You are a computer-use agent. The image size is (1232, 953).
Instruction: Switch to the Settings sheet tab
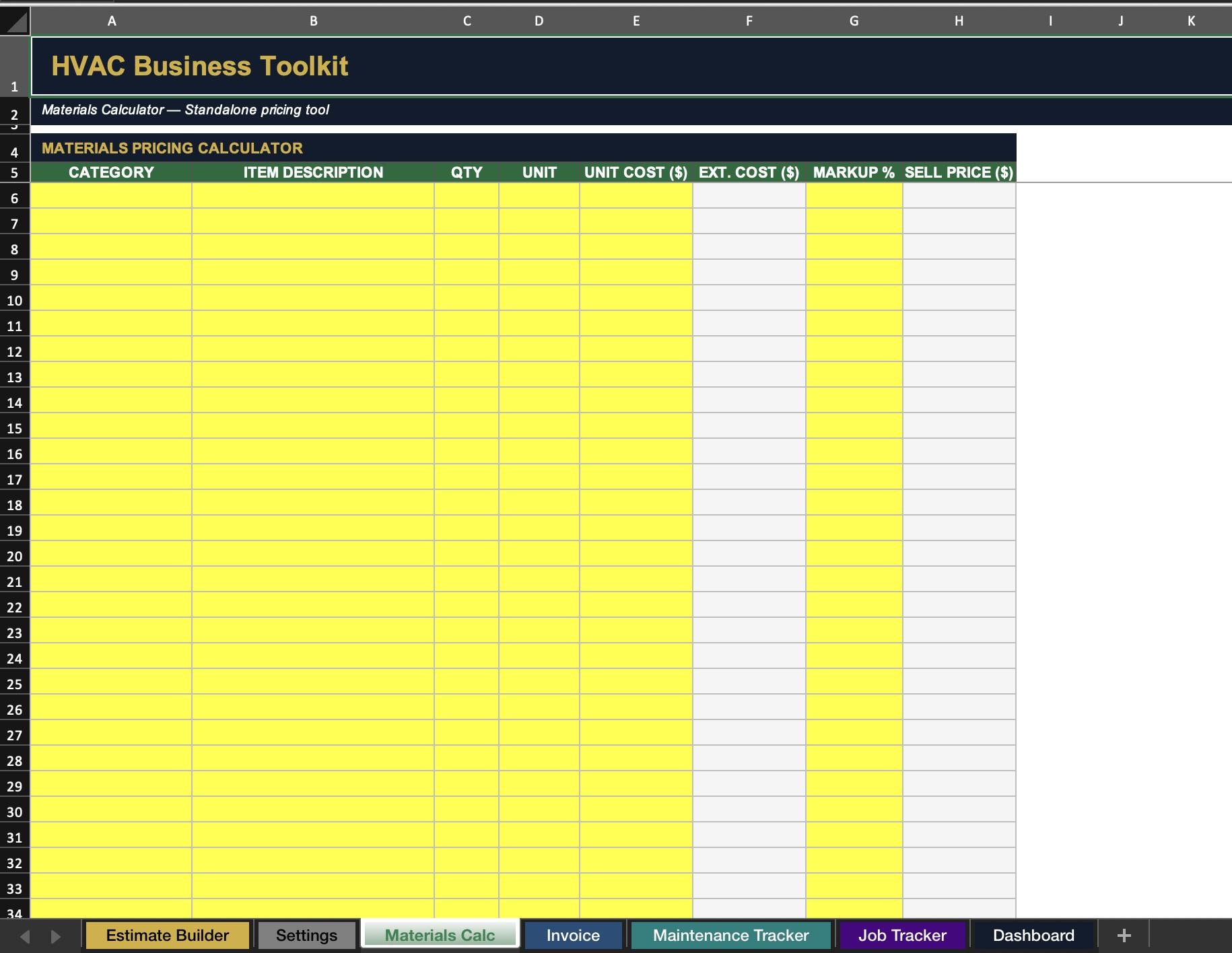pyautogui.click(x=306, y=936)
